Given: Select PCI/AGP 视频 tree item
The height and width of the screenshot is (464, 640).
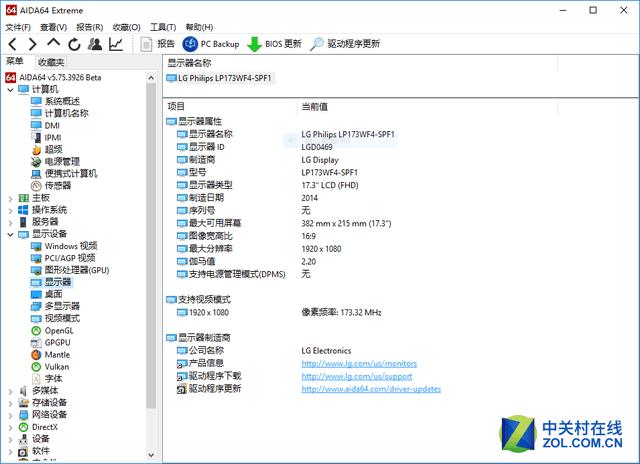Looking at the screenshot, I should tap(63, 258).
